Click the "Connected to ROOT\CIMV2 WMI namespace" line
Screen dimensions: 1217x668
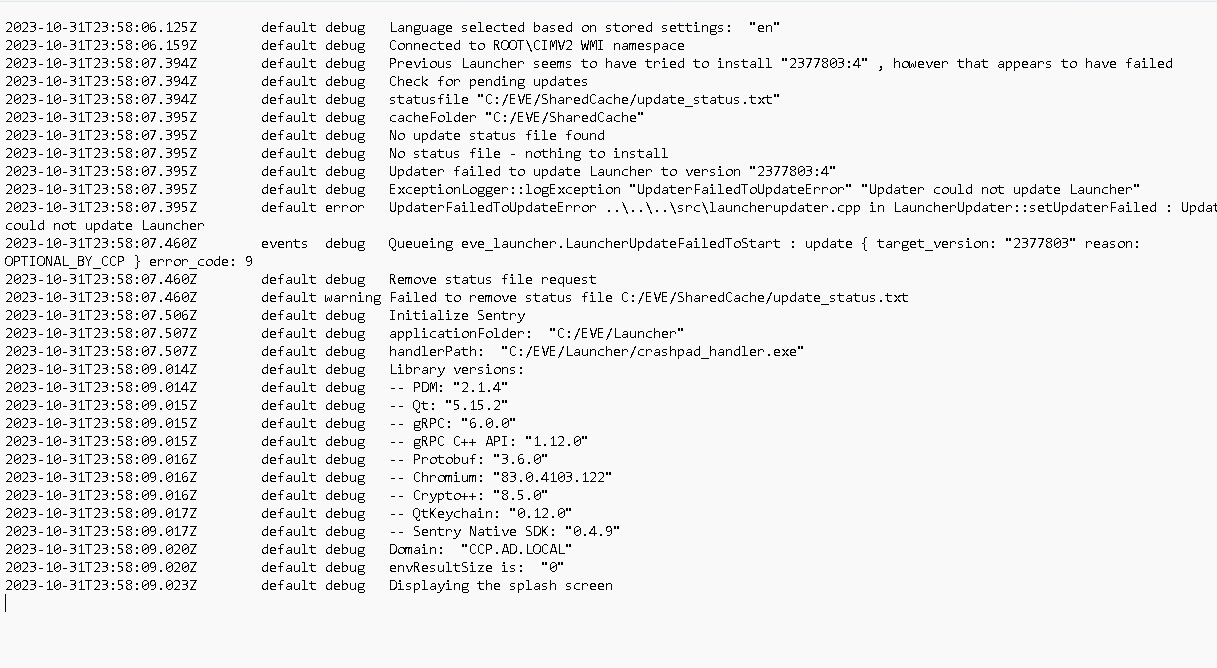tap(537, 45)
